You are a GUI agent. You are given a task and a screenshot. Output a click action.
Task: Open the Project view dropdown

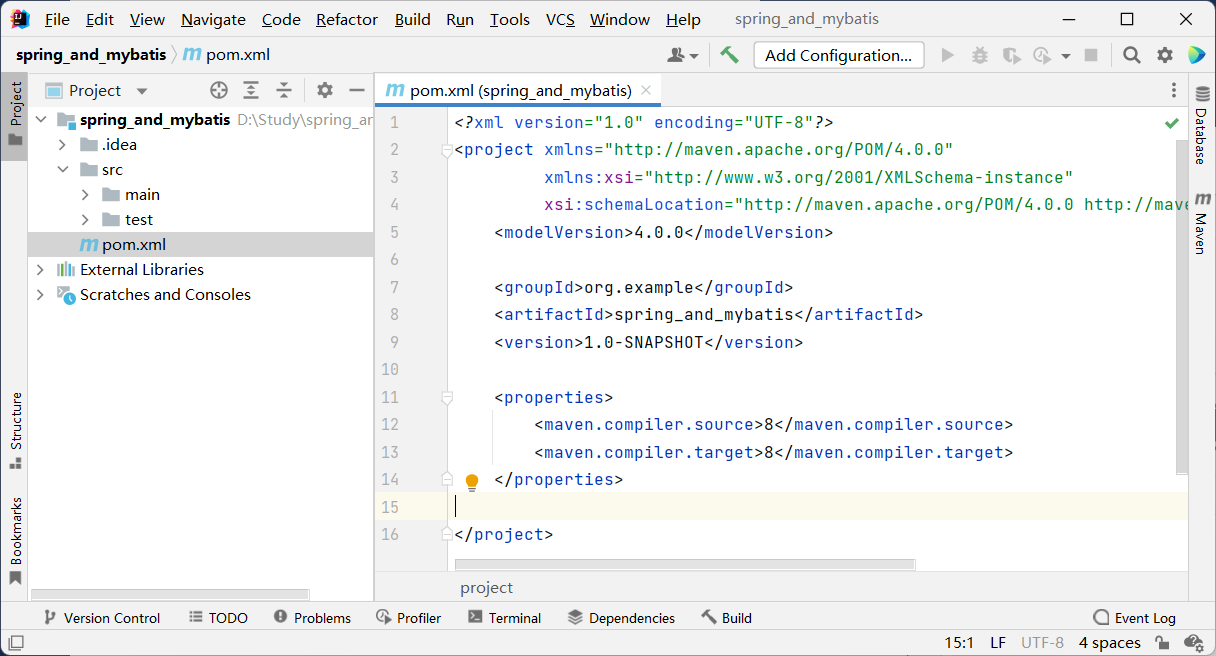[96, 90]
